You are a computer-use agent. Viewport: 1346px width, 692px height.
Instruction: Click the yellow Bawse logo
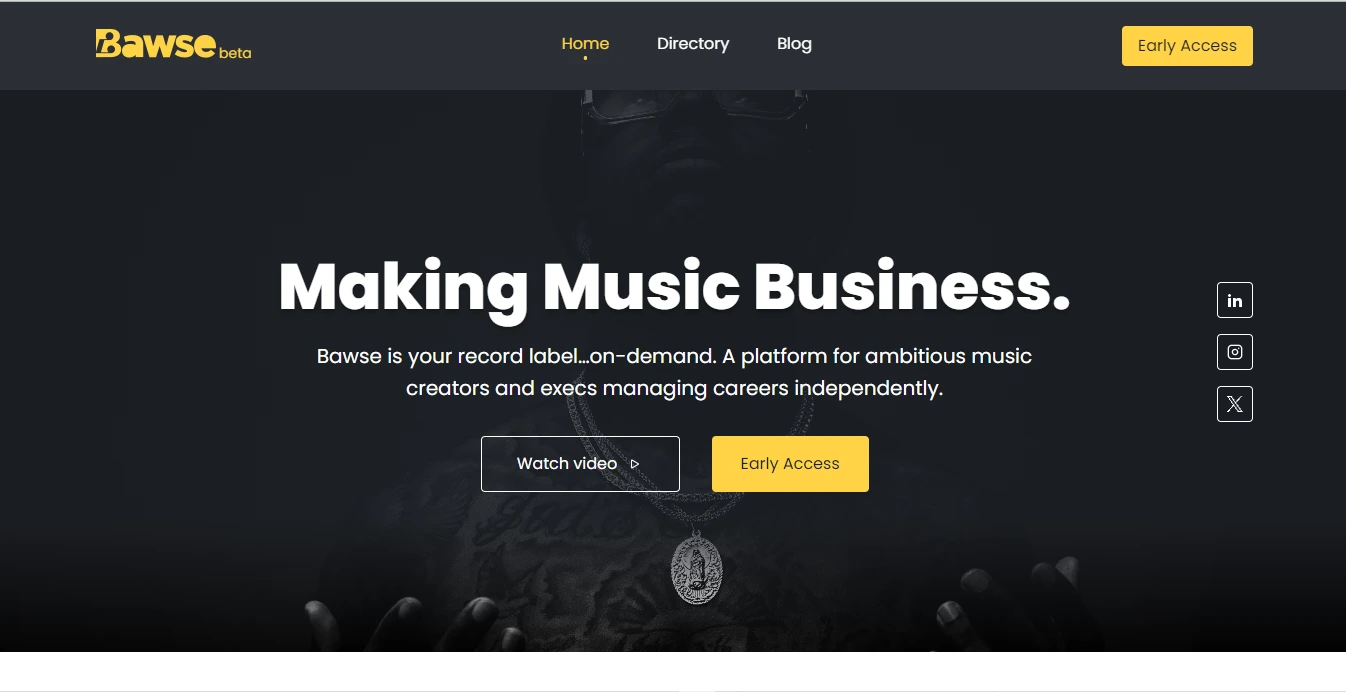click(156, 44)
